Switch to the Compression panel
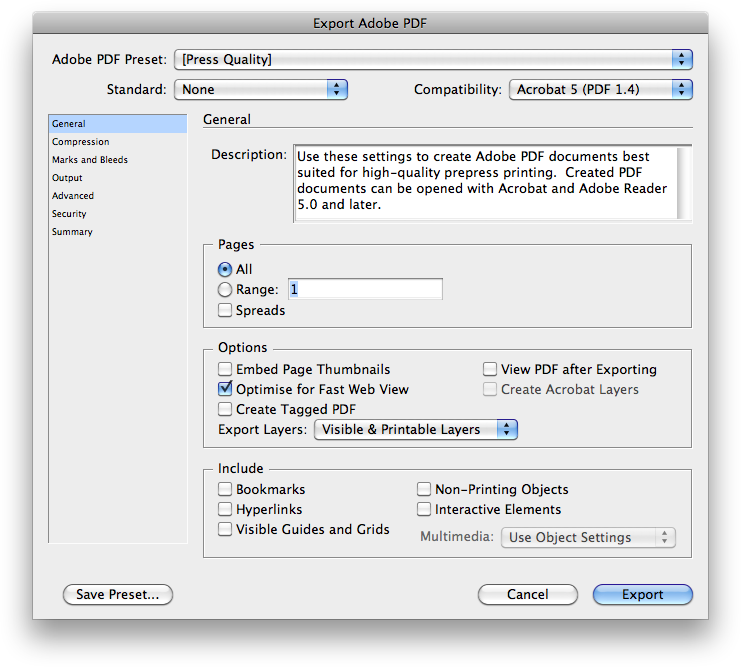This screenshot has height=667, width=741. coord(118,142)
